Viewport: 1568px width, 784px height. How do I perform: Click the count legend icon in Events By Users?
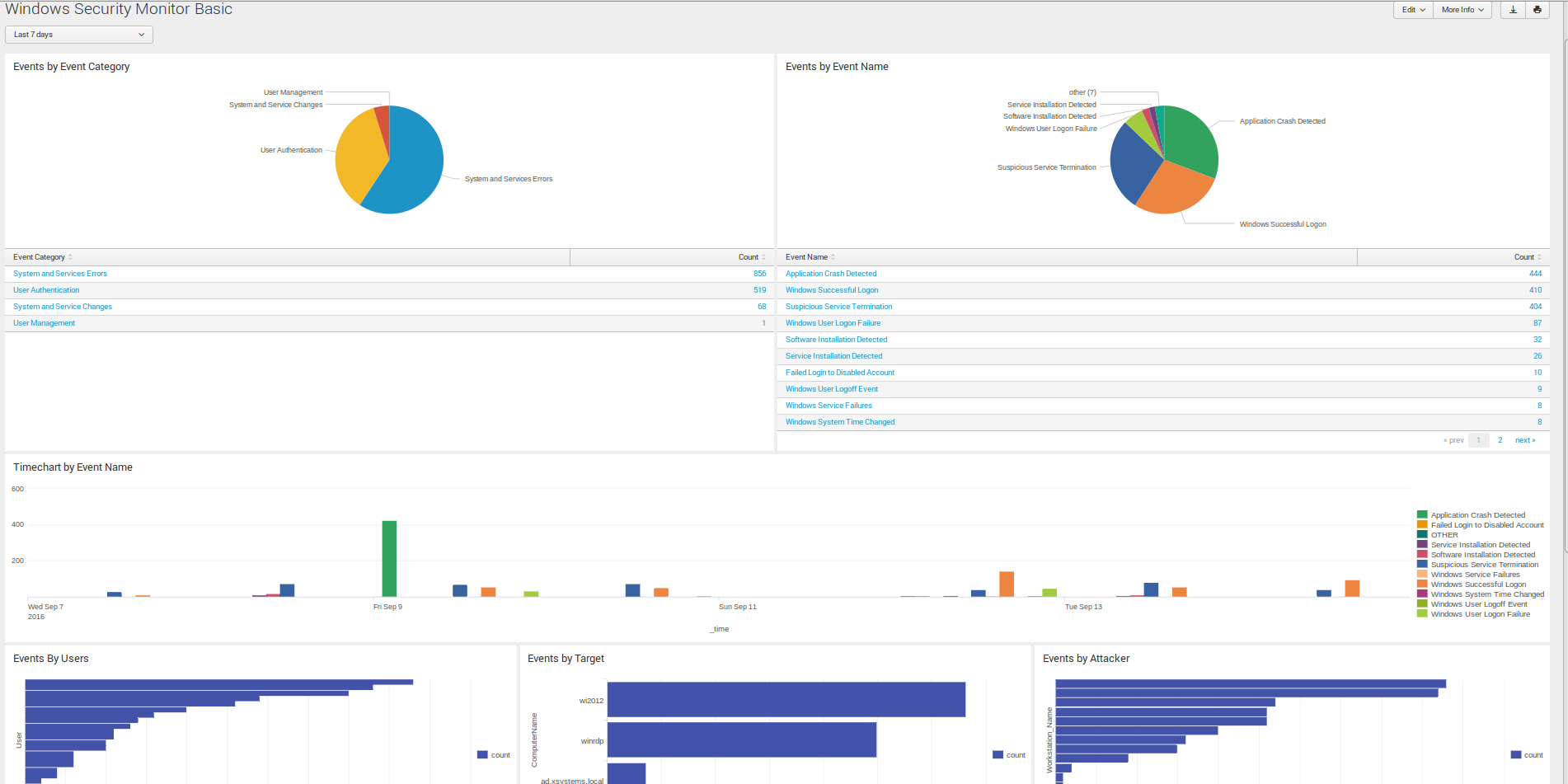(482, 755)
